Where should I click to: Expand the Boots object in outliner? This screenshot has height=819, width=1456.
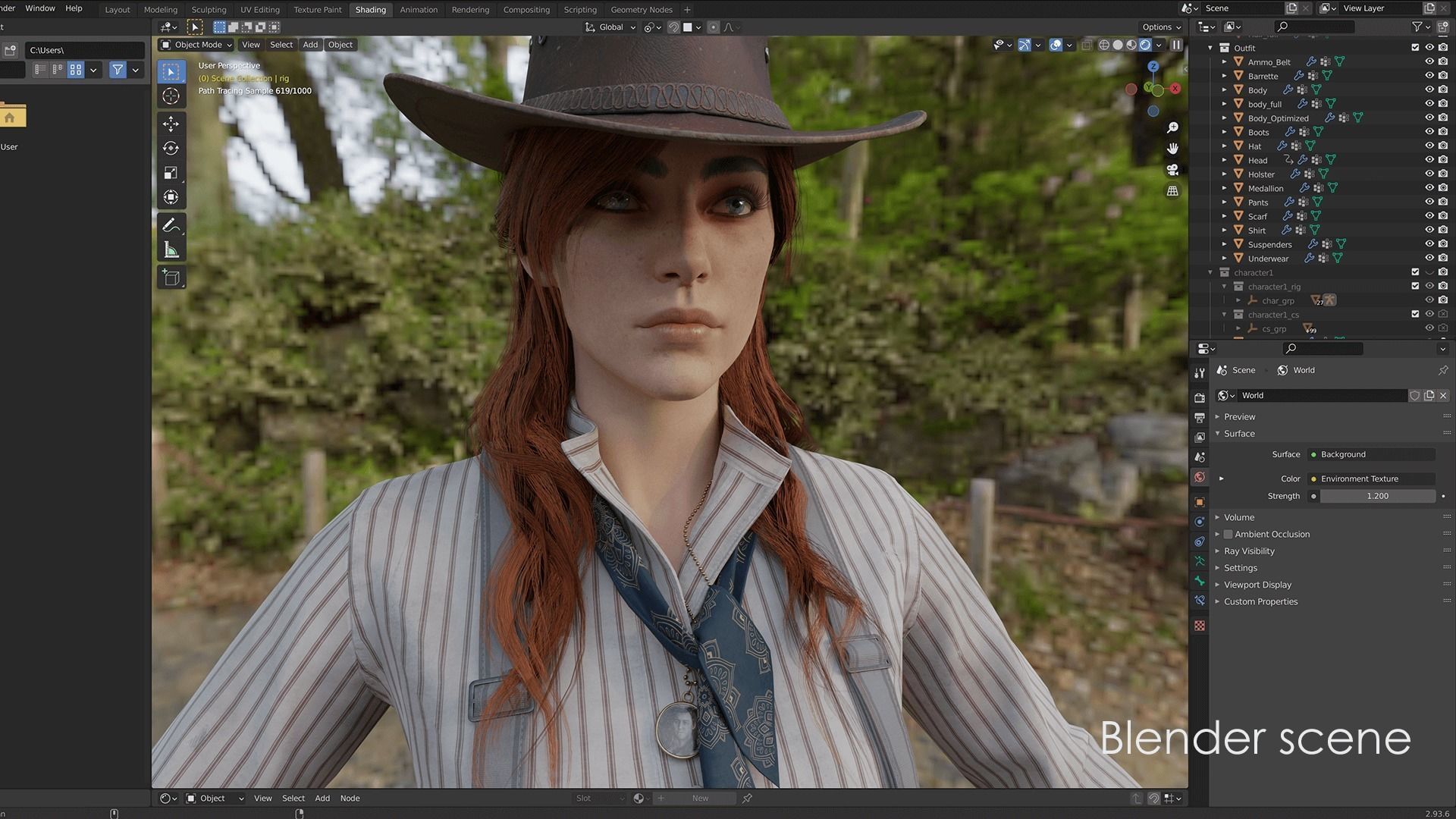(x=1224, y=132)
